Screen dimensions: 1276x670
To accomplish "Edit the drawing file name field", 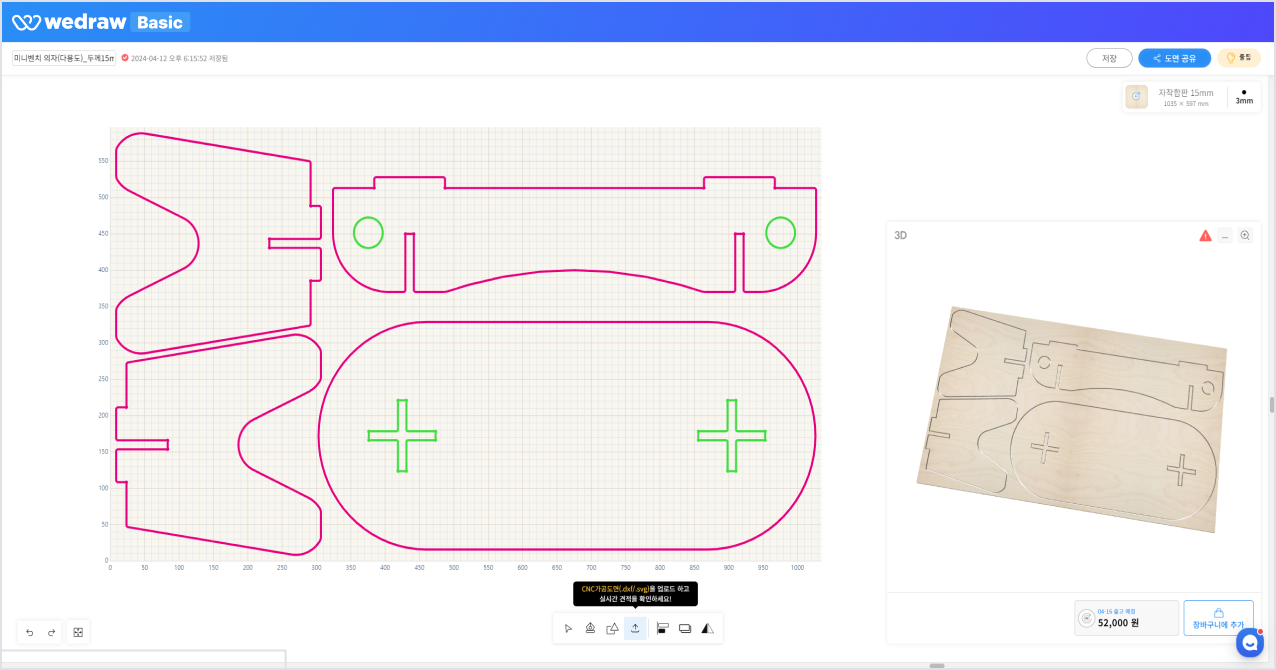I will point(64,58).
